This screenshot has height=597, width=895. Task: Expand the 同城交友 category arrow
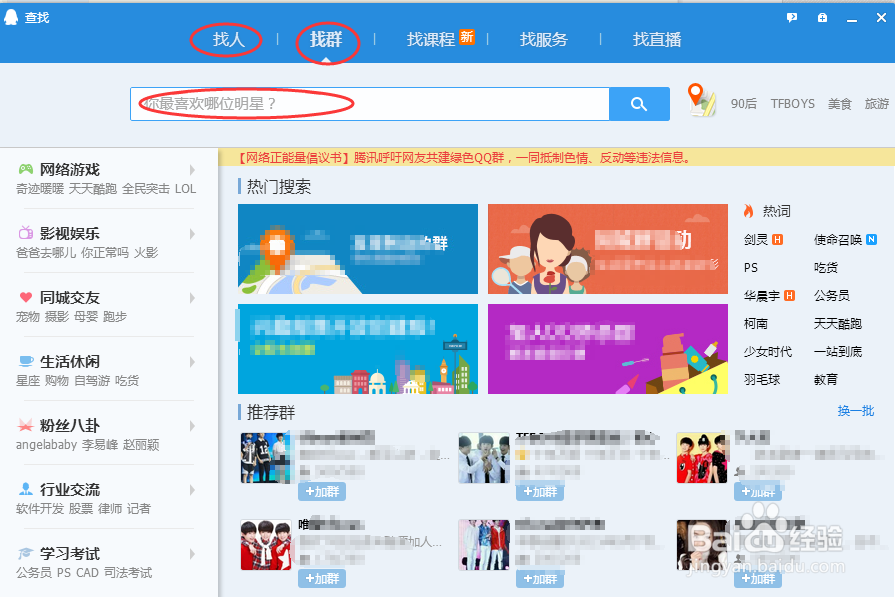tap(192, 297)
